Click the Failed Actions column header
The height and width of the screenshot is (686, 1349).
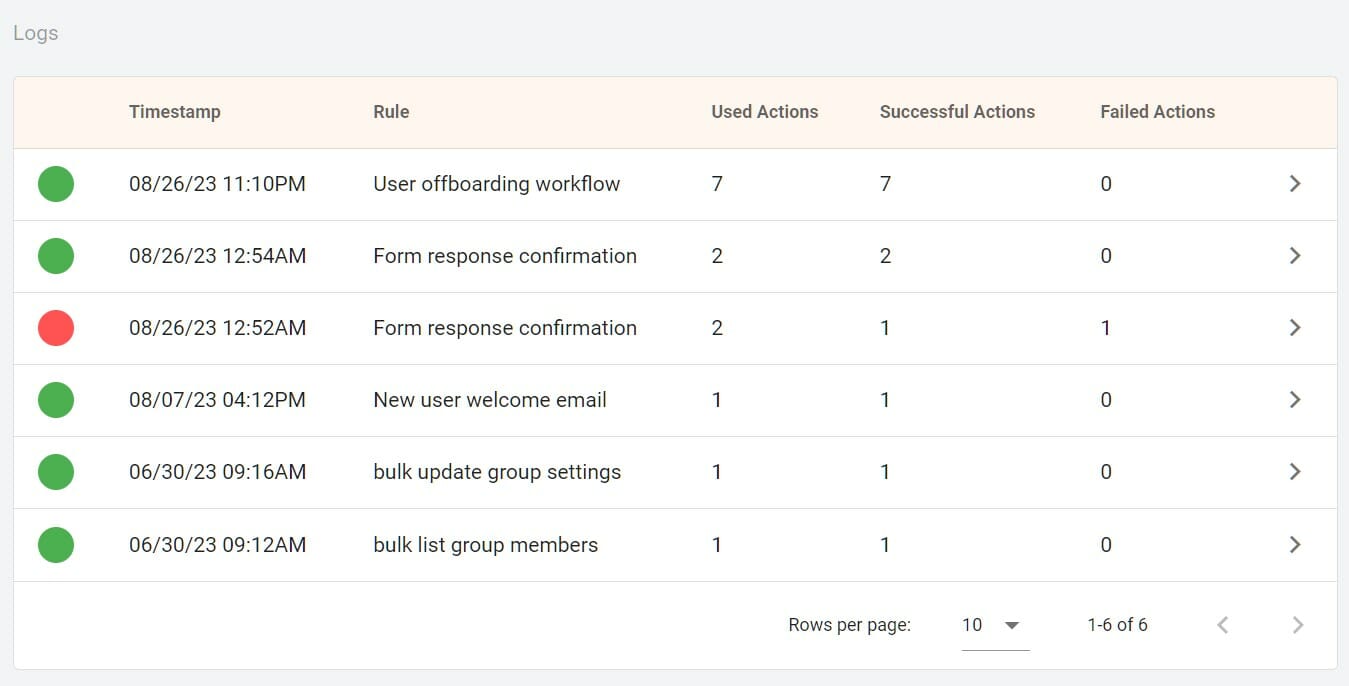click(x=1157, y=111)
